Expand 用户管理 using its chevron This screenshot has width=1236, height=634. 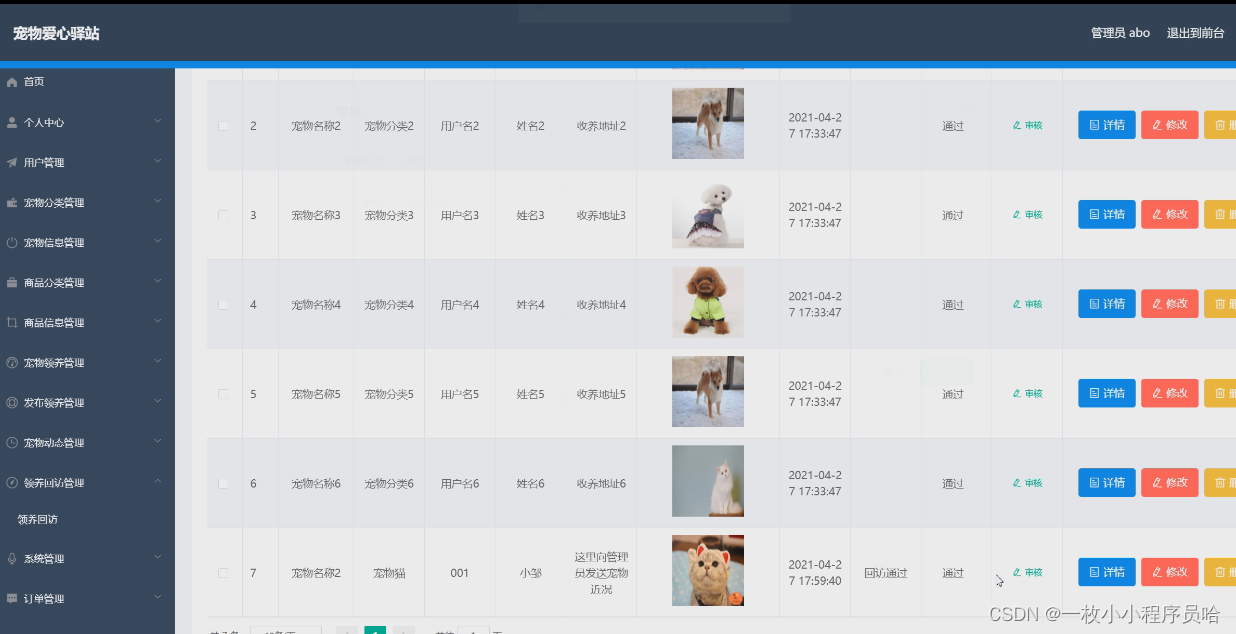point(158,161)
